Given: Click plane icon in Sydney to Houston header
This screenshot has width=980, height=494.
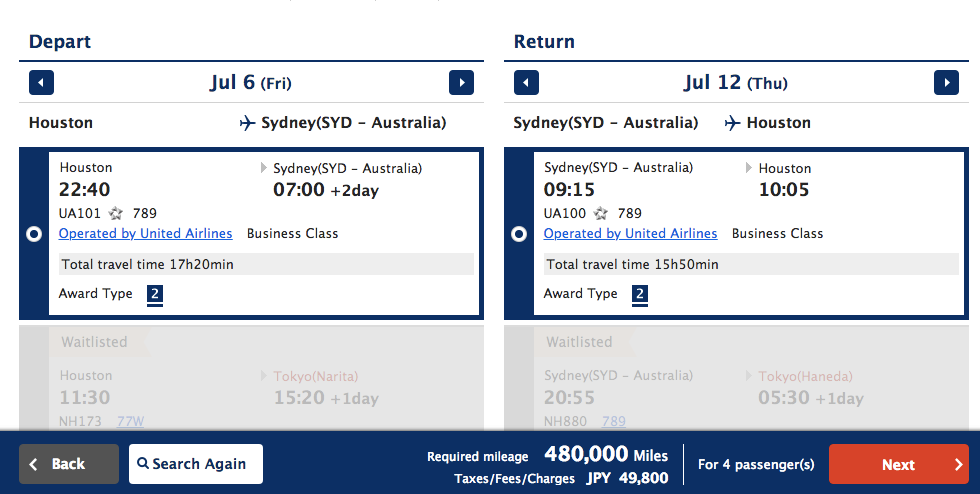Looking at the screenshot, I should tap(732, 123).
